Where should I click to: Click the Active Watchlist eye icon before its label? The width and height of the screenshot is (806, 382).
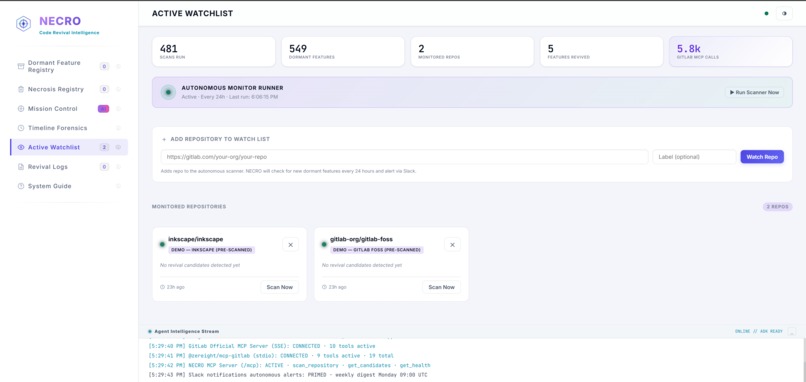click(21, 147)
